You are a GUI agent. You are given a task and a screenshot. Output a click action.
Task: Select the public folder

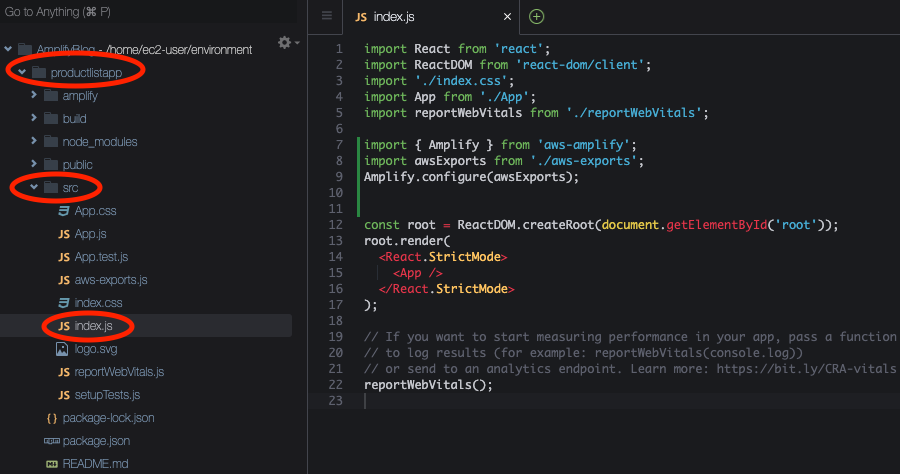click(77, 165)
